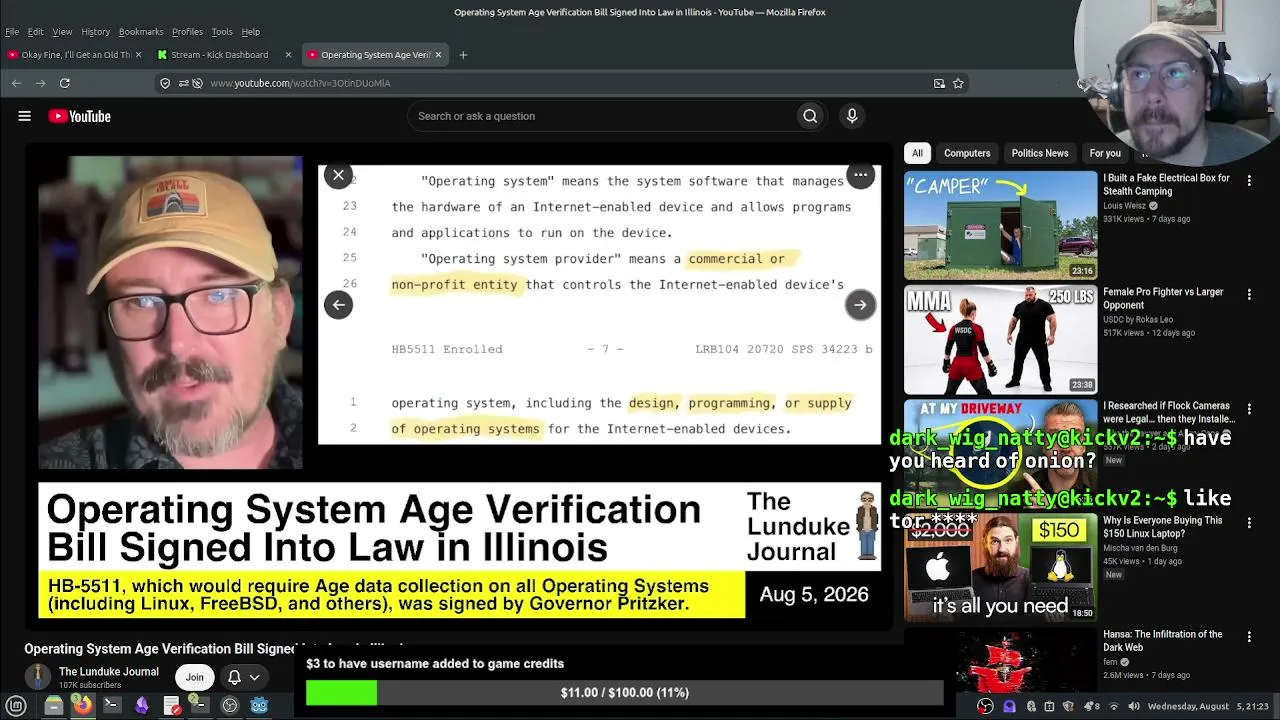This screenshot has height=720, width=1280.
Task: Launch Obsidian from the taskbar
Action: point(141,705)
